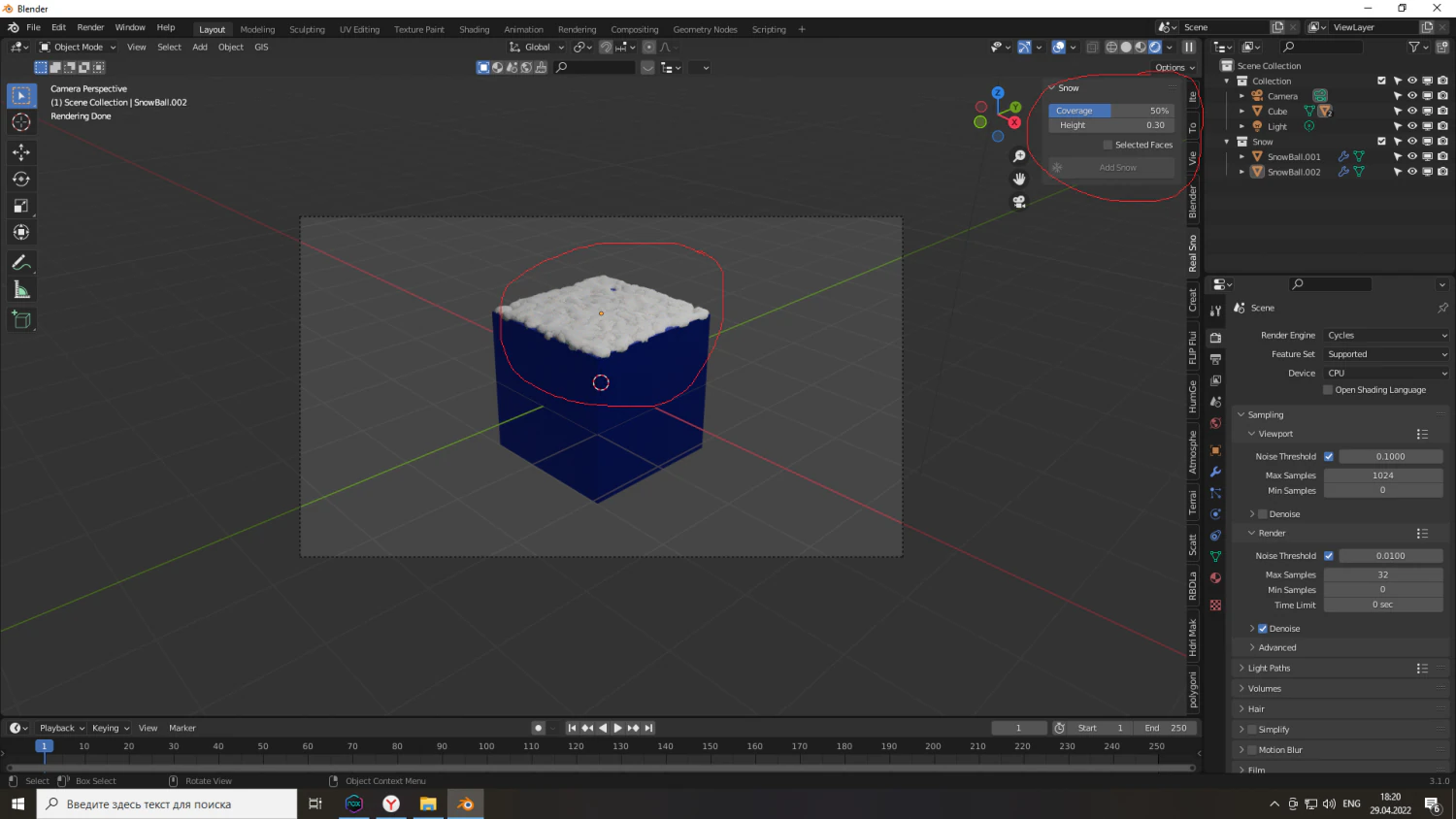The height and width of the screenshot is (819, 1456).
Task: Open the viewport Options button
Action: coord(1175,68)
